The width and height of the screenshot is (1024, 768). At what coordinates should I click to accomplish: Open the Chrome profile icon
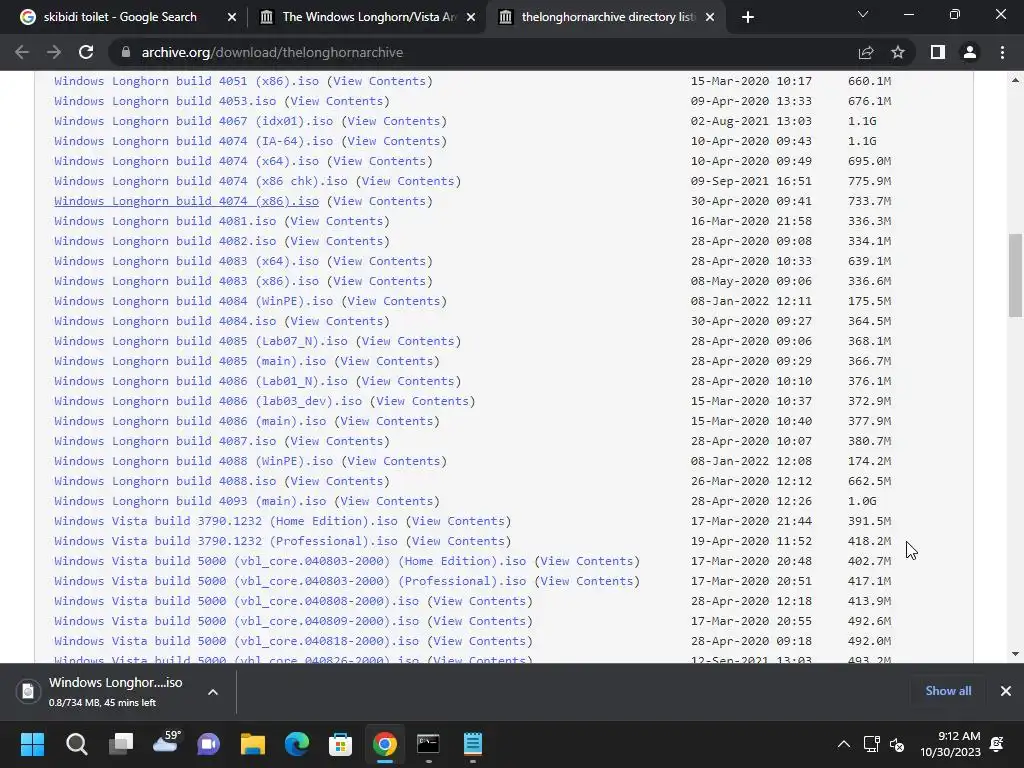pyautogui.click(x=970, y=52)
